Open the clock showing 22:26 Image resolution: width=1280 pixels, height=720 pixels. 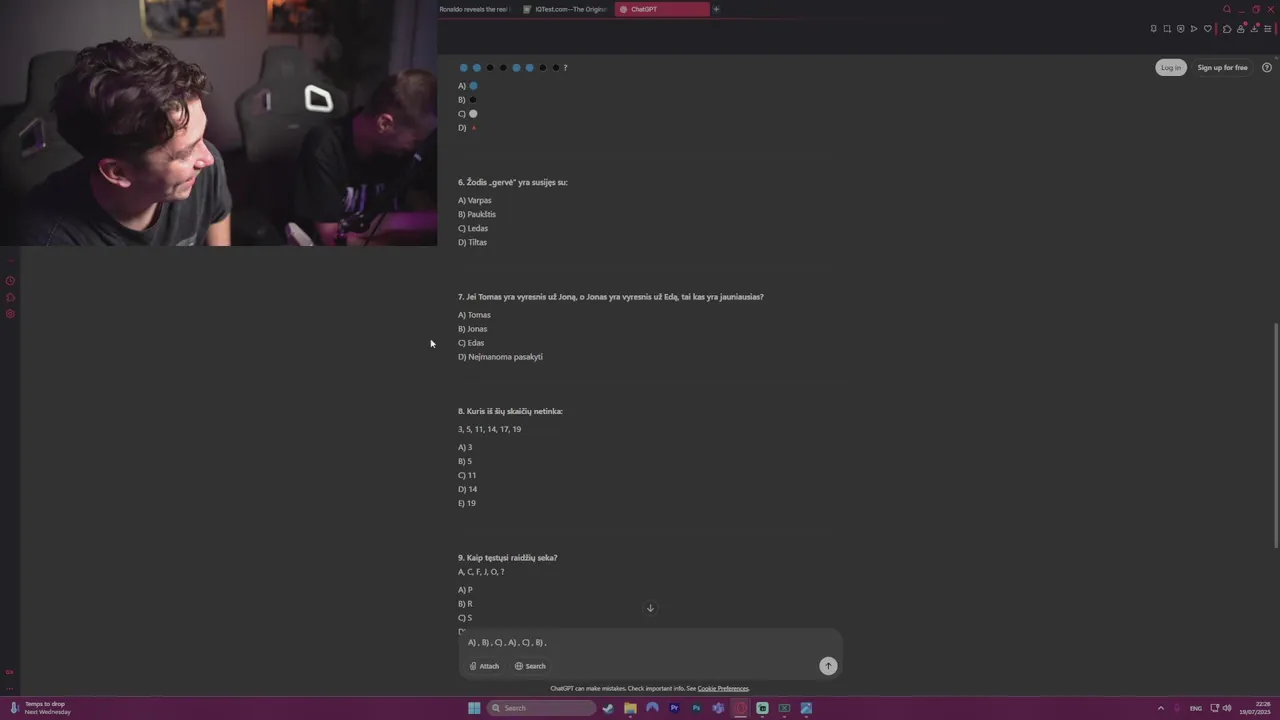[1255, 708]
